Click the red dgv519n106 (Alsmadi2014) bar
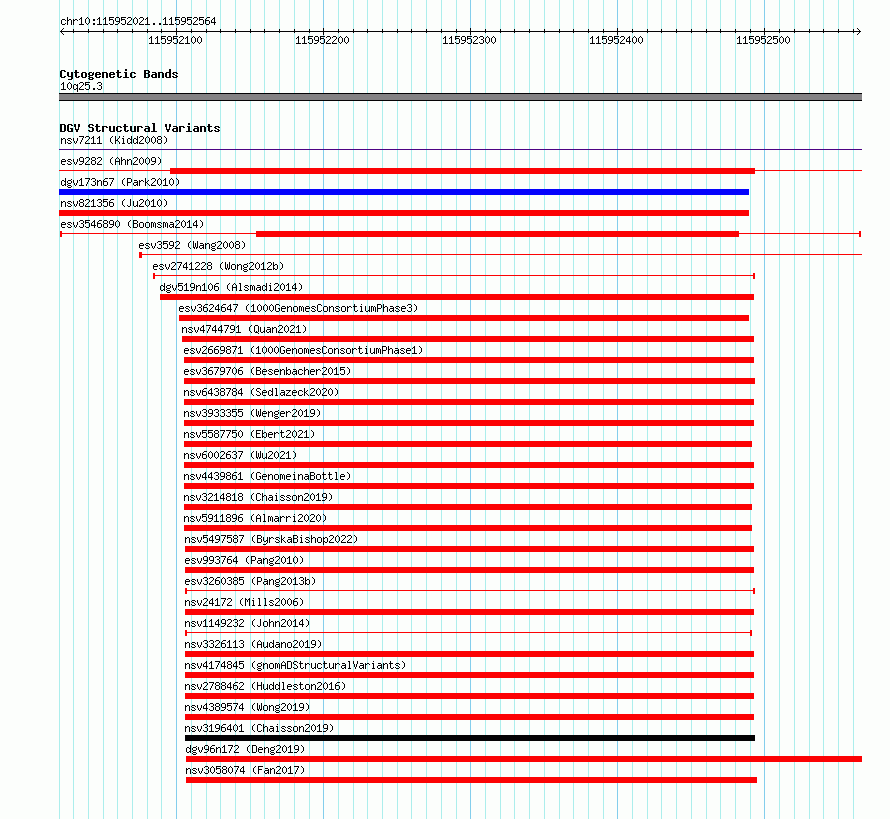 [457, 297]
